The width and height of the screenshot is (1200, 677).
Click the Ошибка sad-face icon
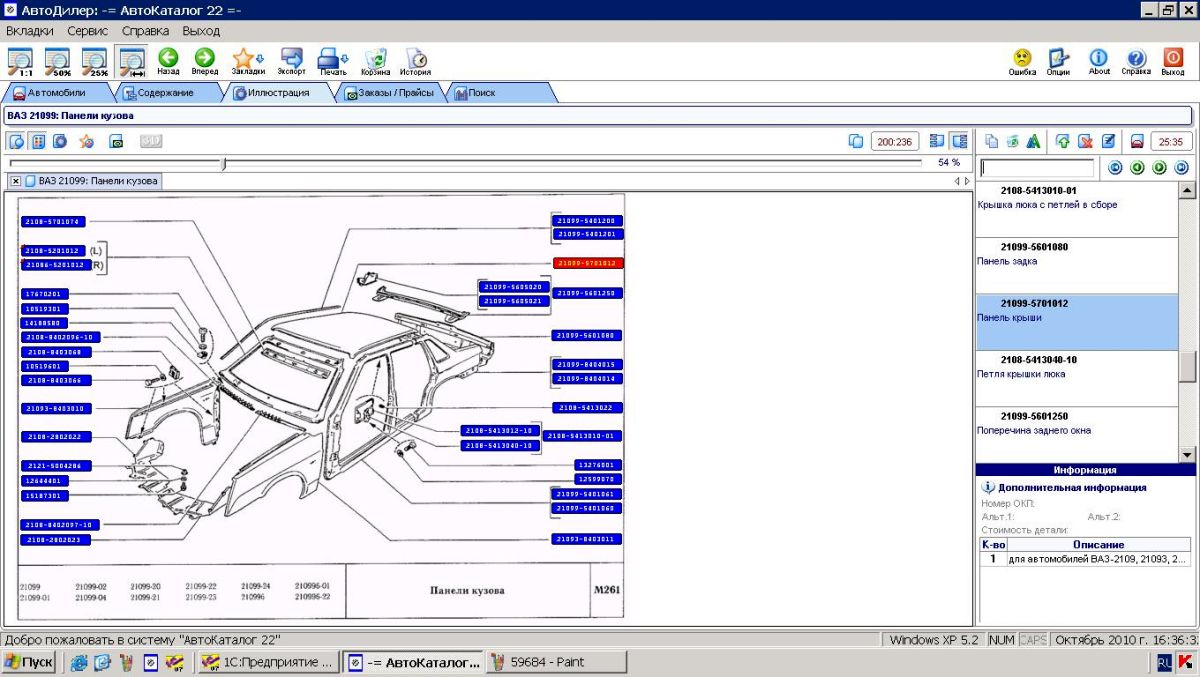[1022, 58]
